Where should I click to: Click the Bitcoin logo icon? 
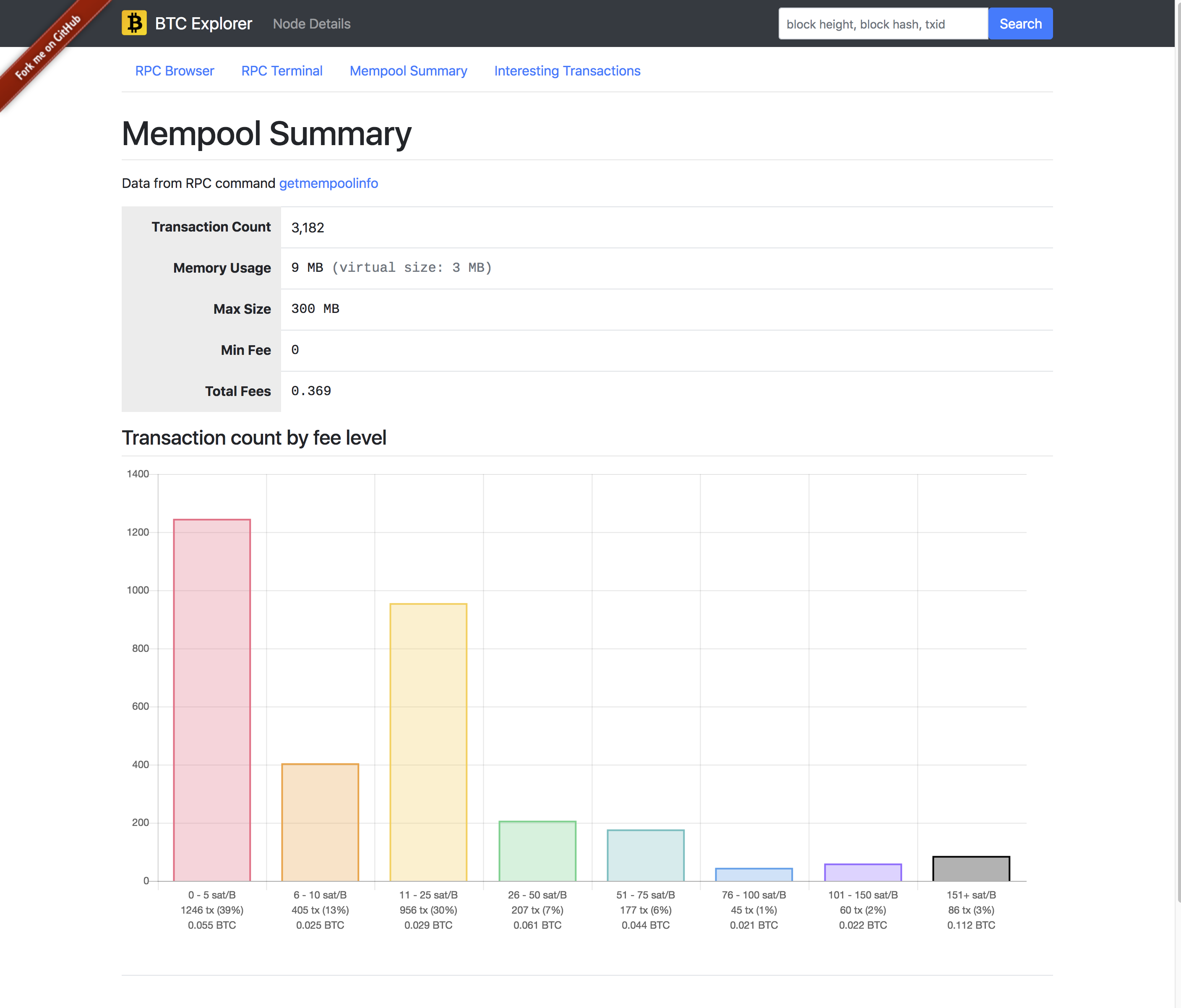click(134, 23)
